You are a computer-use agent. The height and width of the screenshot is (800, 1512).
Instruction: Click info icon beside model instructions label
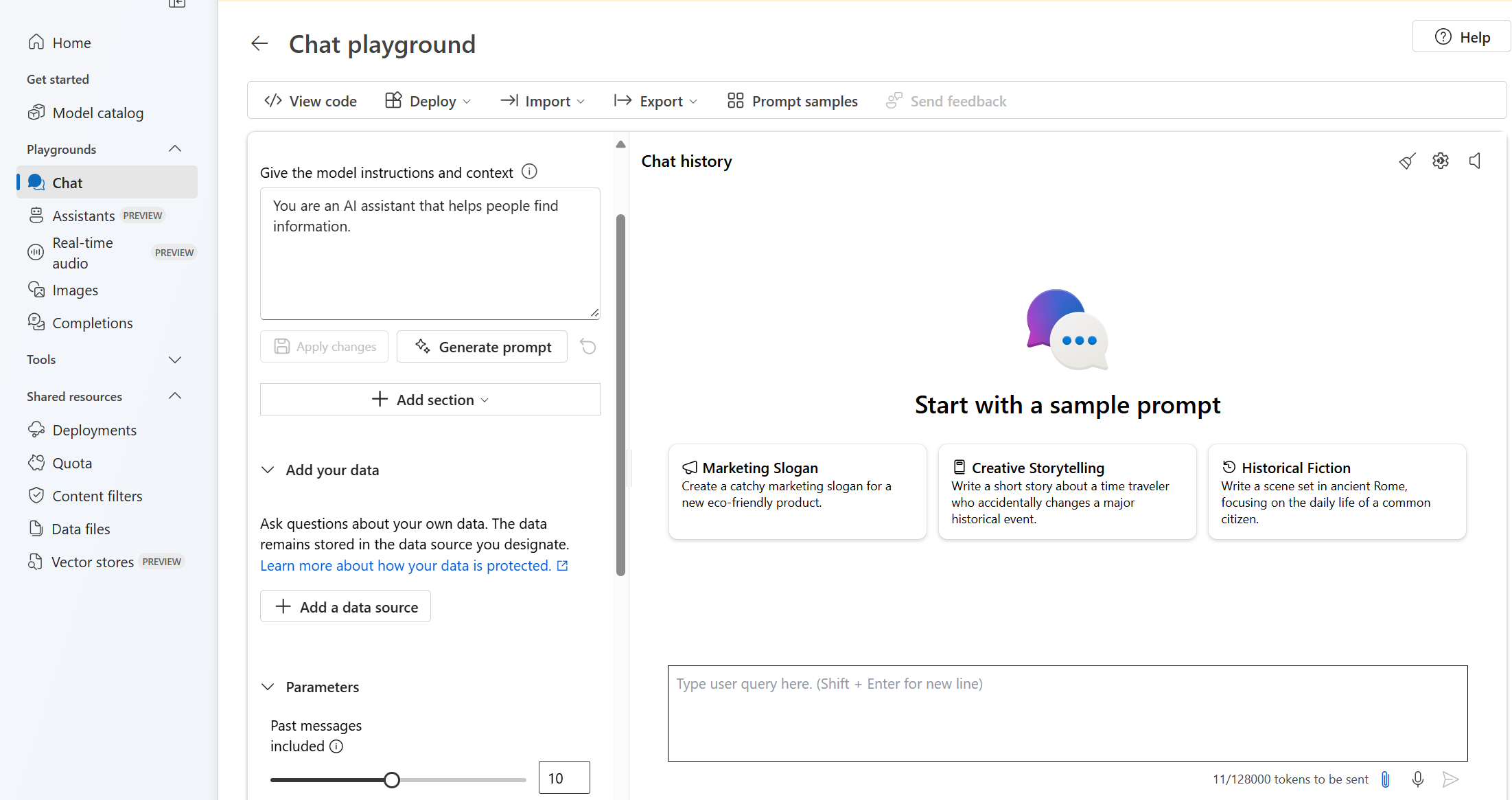[529, 172]
